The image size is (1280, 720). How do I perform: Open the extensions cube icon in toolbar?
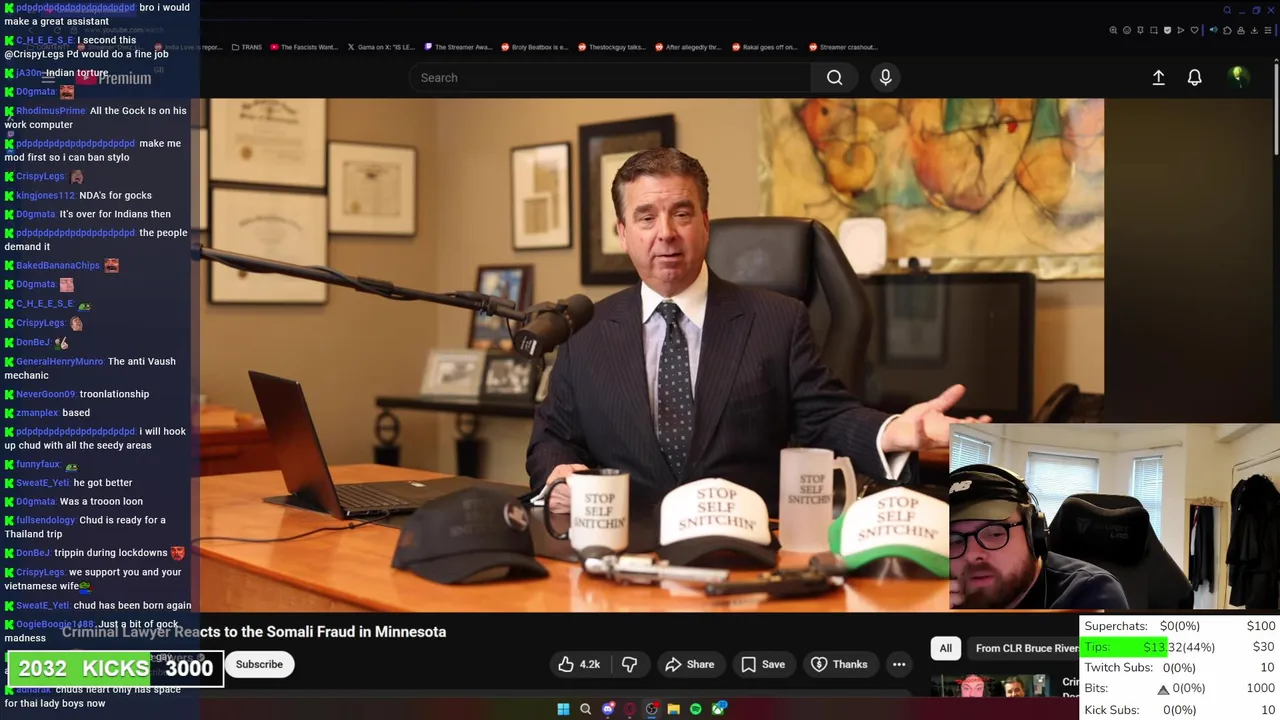point(1227,30)
